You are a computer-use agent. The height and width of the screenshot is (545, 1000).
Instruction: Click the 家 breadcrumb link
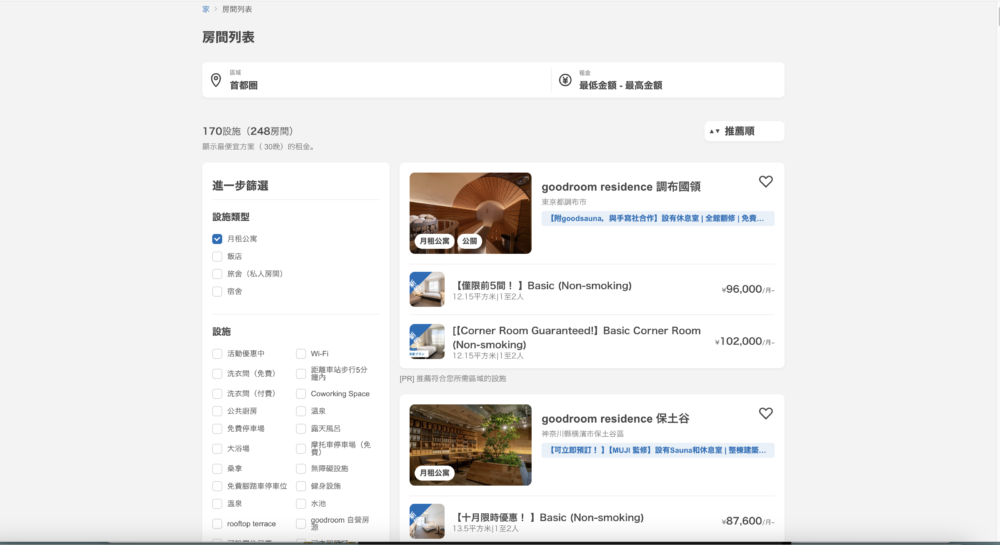click(206, 9)
